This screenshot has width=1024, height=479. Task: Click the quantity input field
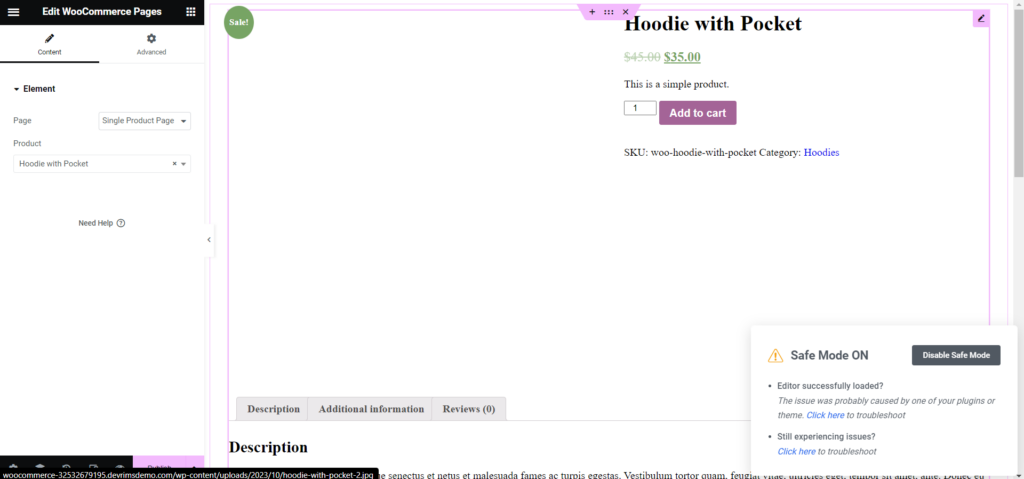coord(640,108)
